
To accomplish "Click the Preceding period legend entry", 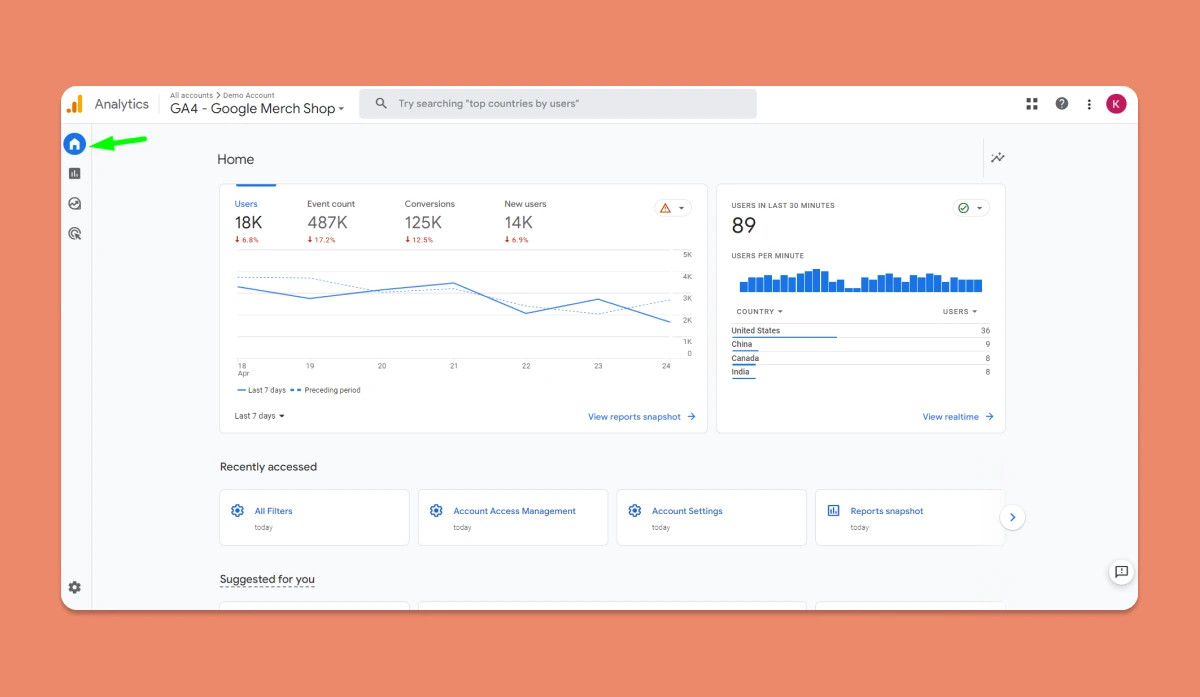I will click(x=327, y=390).
